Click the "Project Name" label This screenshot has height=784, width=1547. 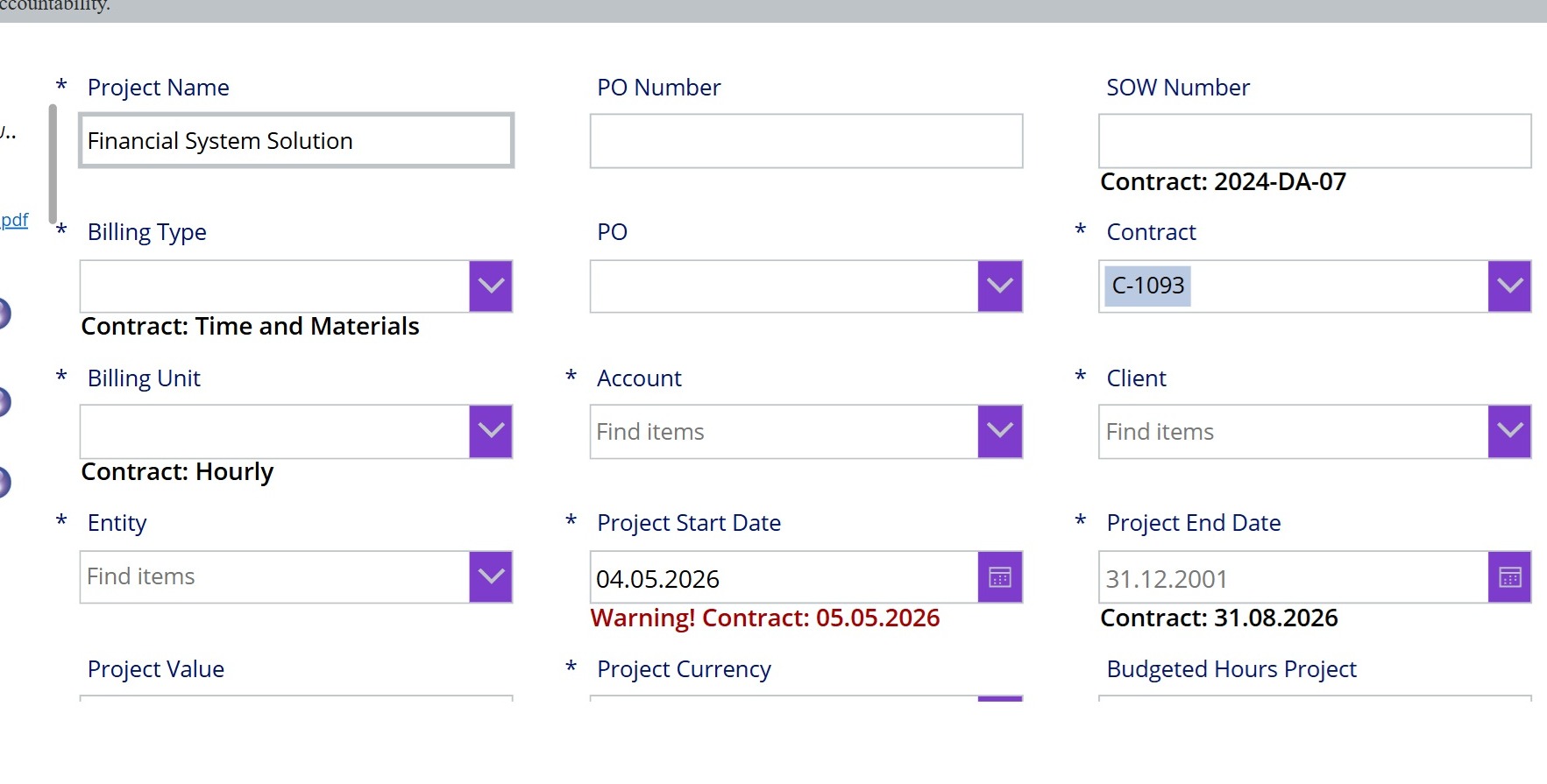coord(159,88)
